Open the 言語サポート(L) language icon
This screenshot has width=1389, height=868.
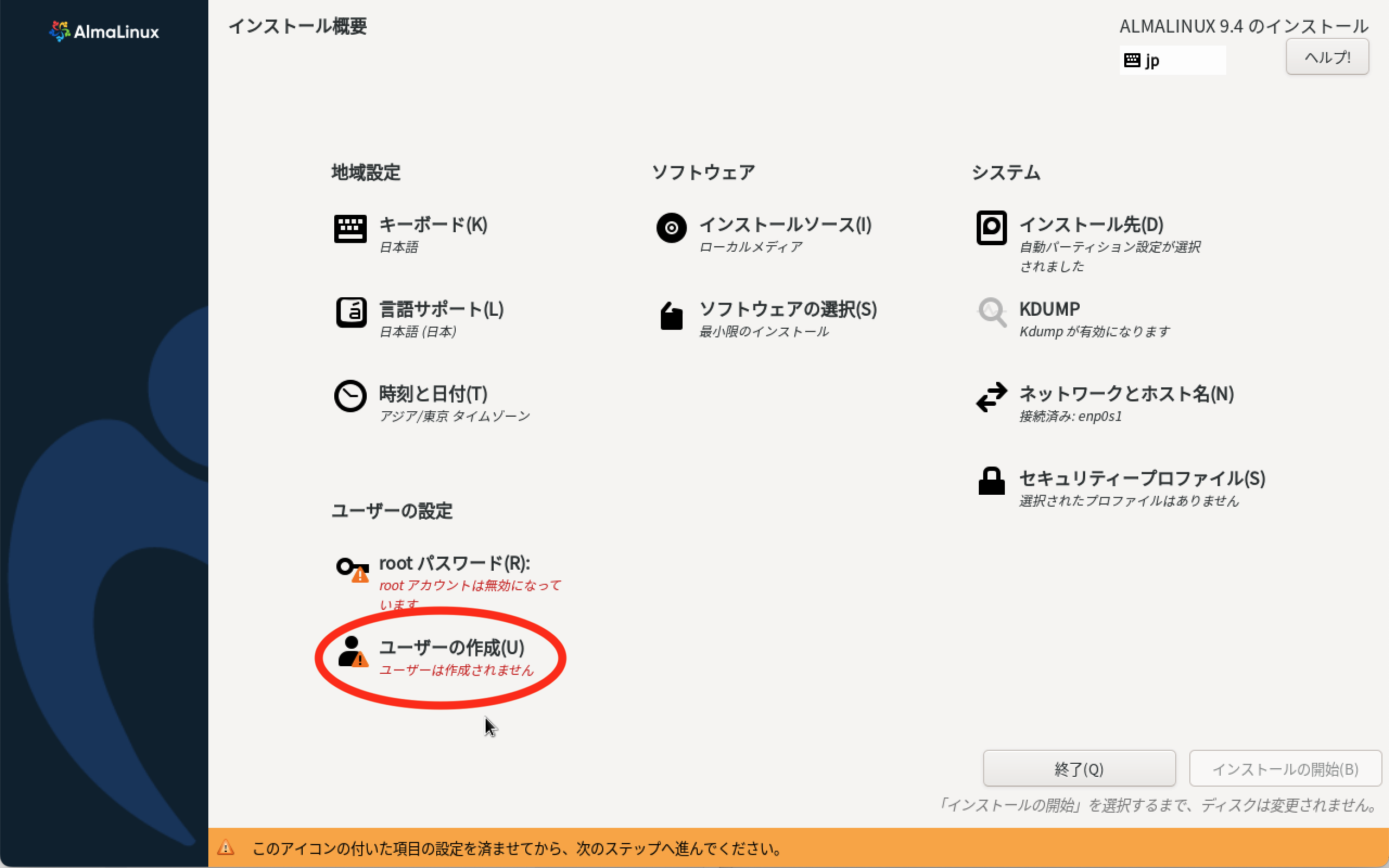(351, 313)
